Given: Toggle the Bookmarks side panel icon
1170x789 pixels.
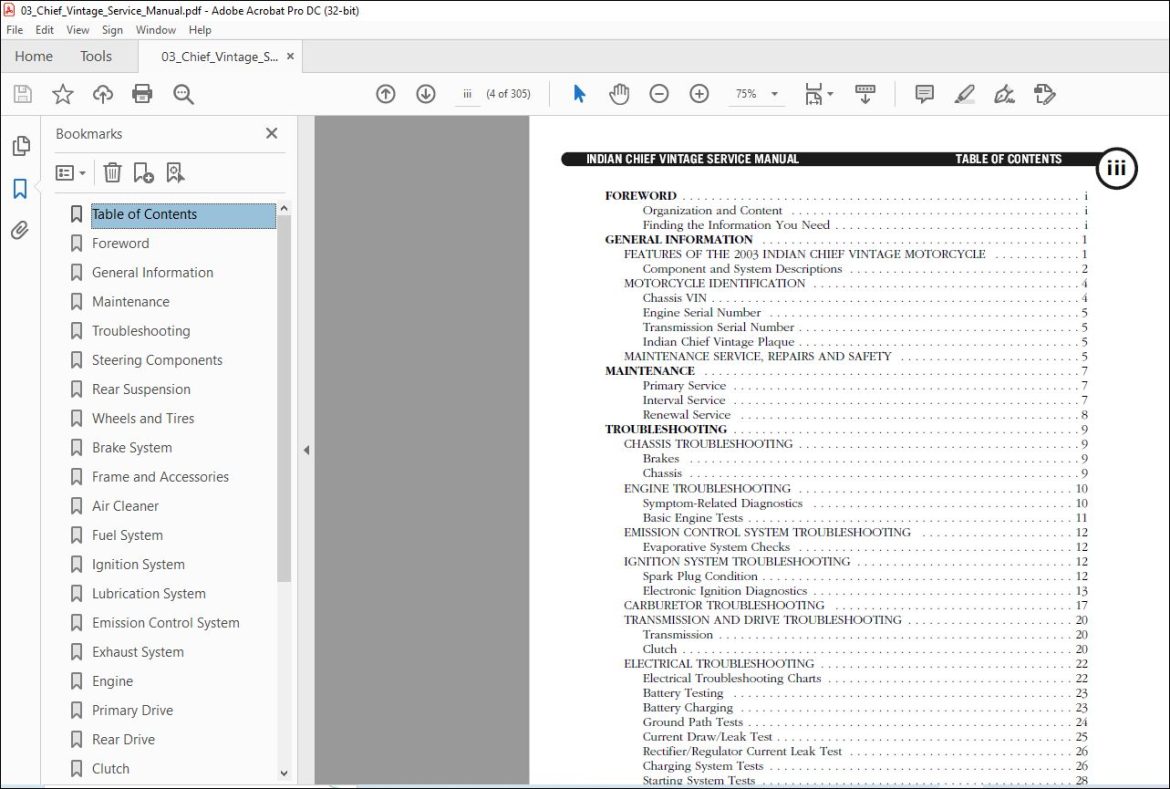Looking at the screenshot, I should 20,188.
